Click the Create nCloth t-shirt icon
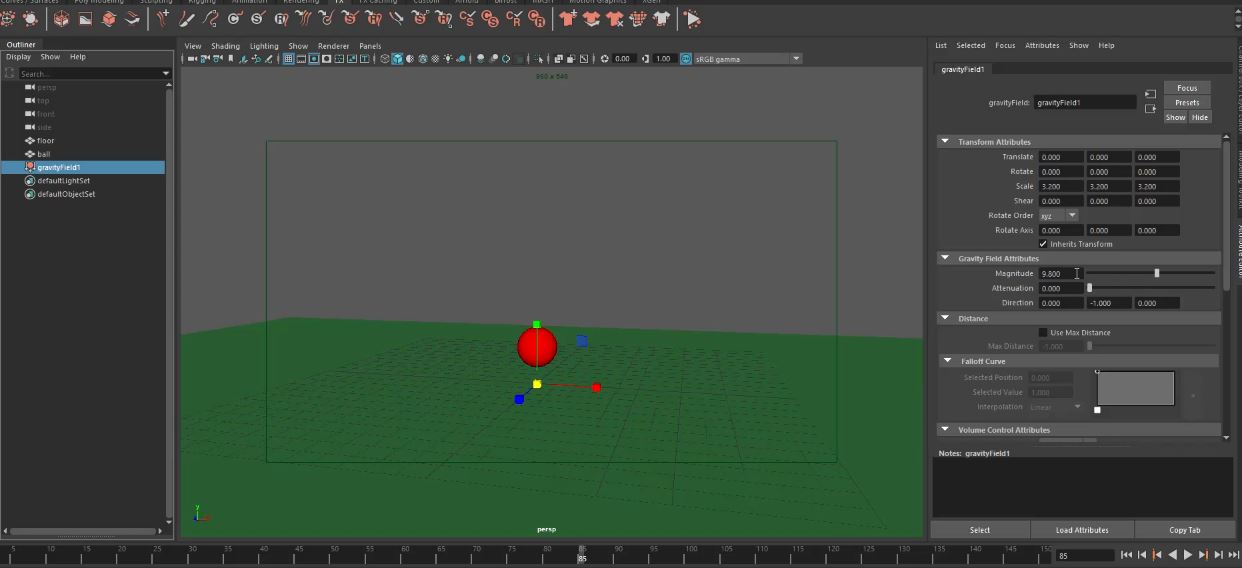 567,18
